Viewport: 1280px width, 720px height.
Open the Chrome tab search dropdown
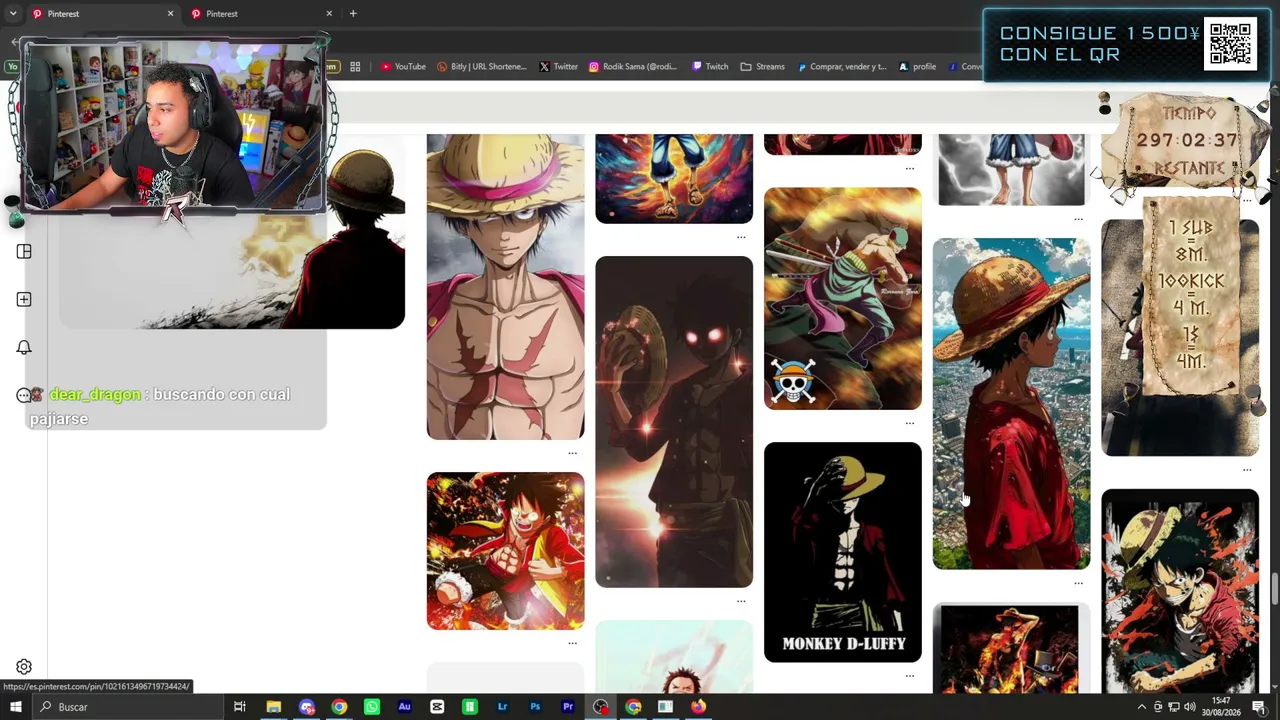click(x=14, y=14)
